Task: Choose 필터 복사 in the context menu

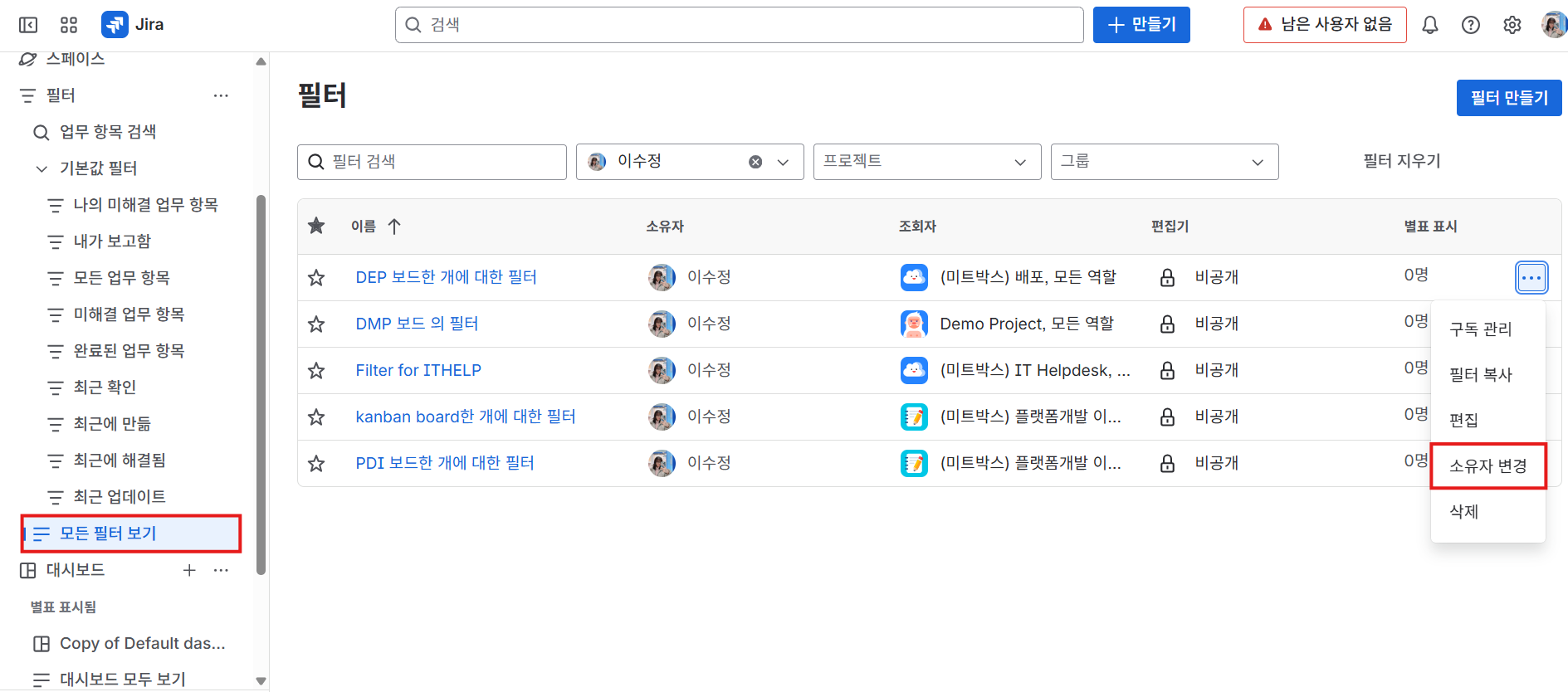Action: point(1480,374)
